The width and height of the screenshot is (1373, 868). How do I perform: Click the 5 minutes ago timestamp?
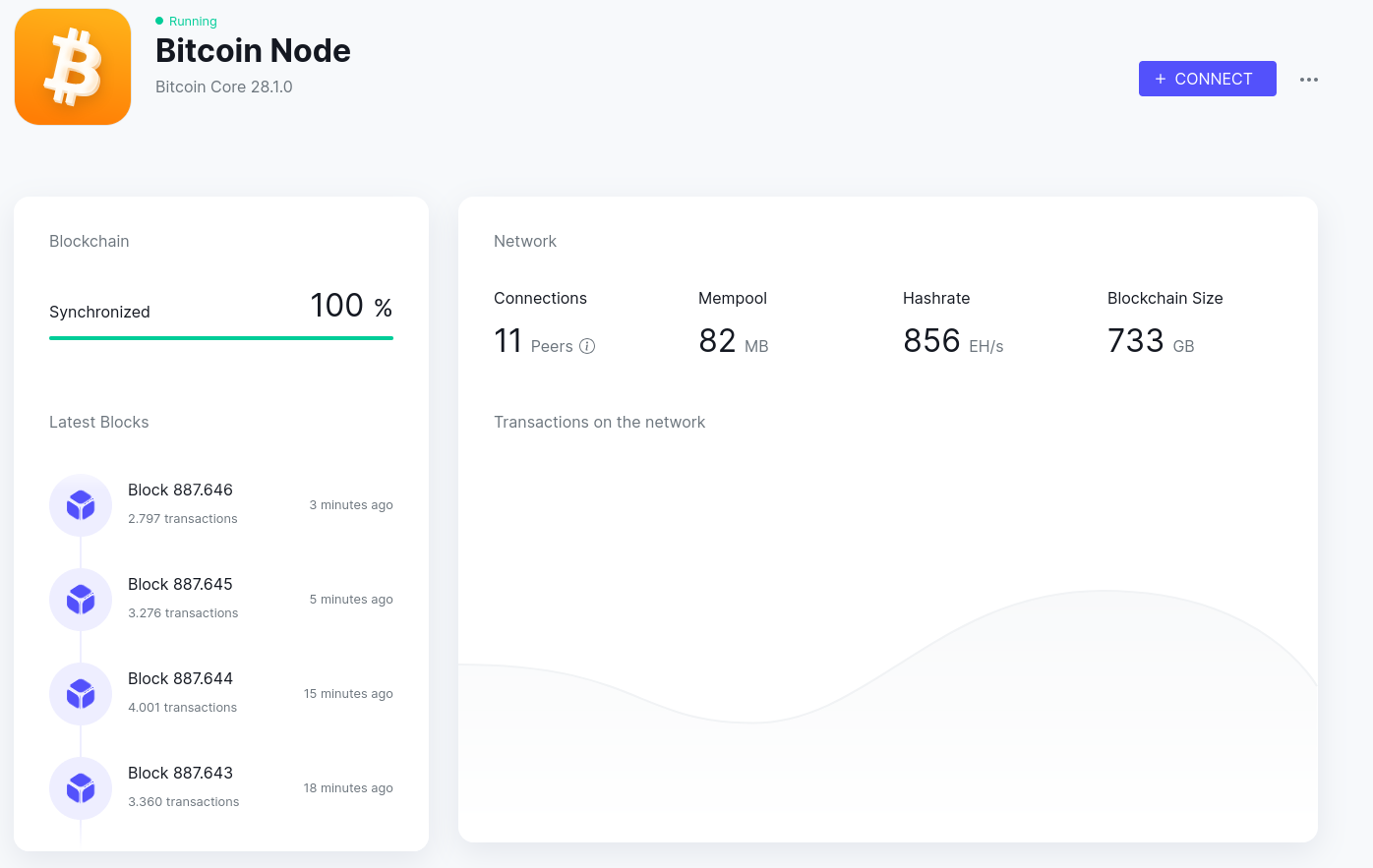351,600
